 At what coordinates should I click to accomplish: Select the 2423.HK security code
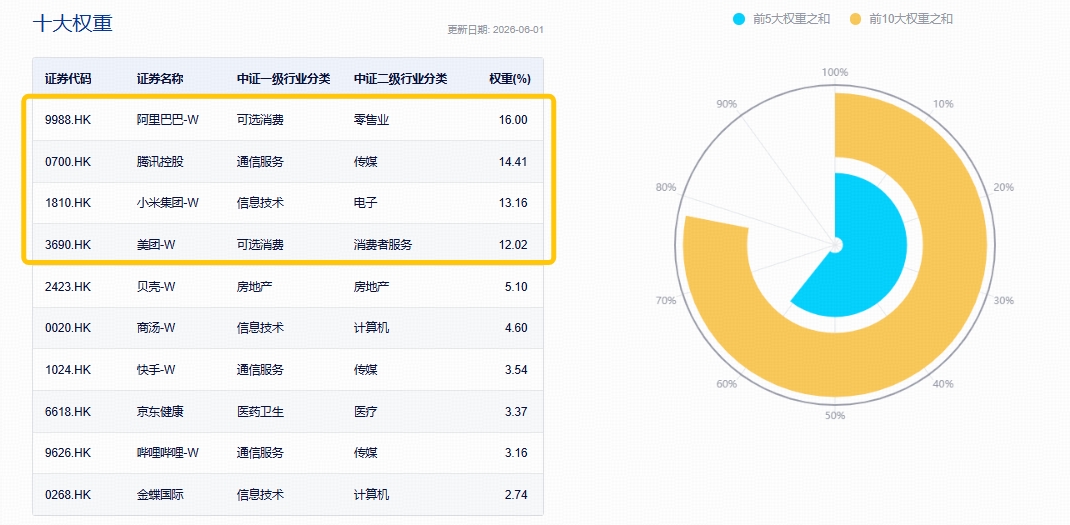pyautogui.click(x=68, y=287)
